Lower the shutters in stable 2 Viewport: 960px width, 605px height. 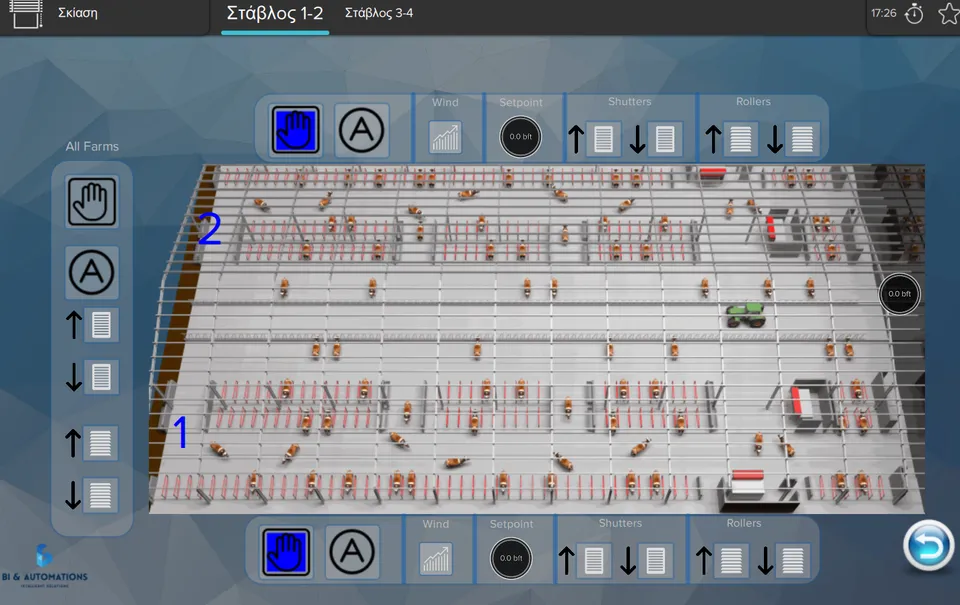653,139
